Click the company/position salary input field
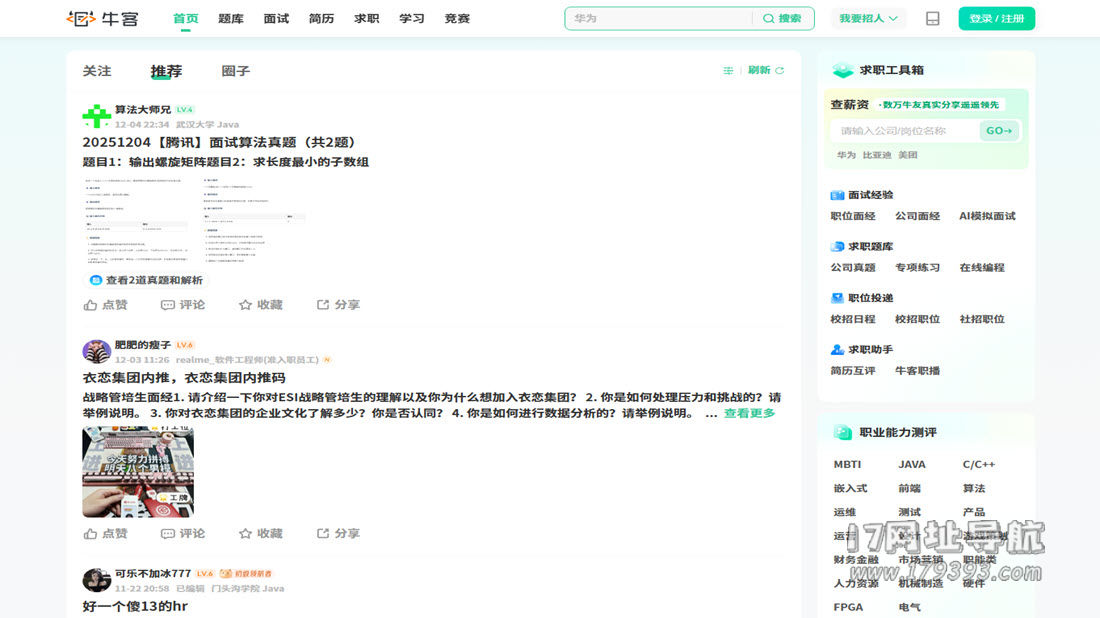This screenshot has width=1100, height=618. (x=903, y=131)
